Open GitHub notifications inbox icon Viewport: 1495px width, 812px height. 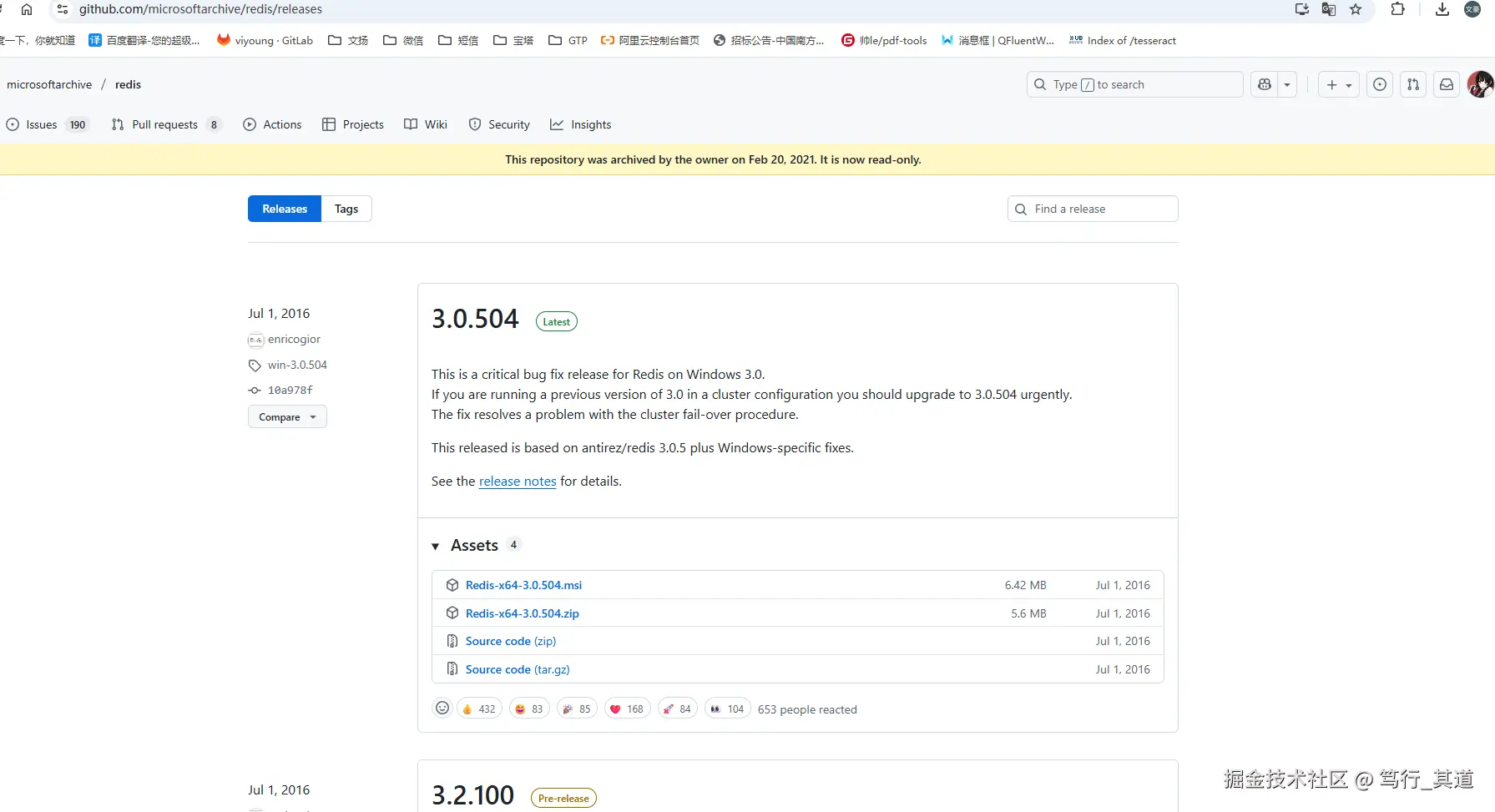tap(1447, 84)
